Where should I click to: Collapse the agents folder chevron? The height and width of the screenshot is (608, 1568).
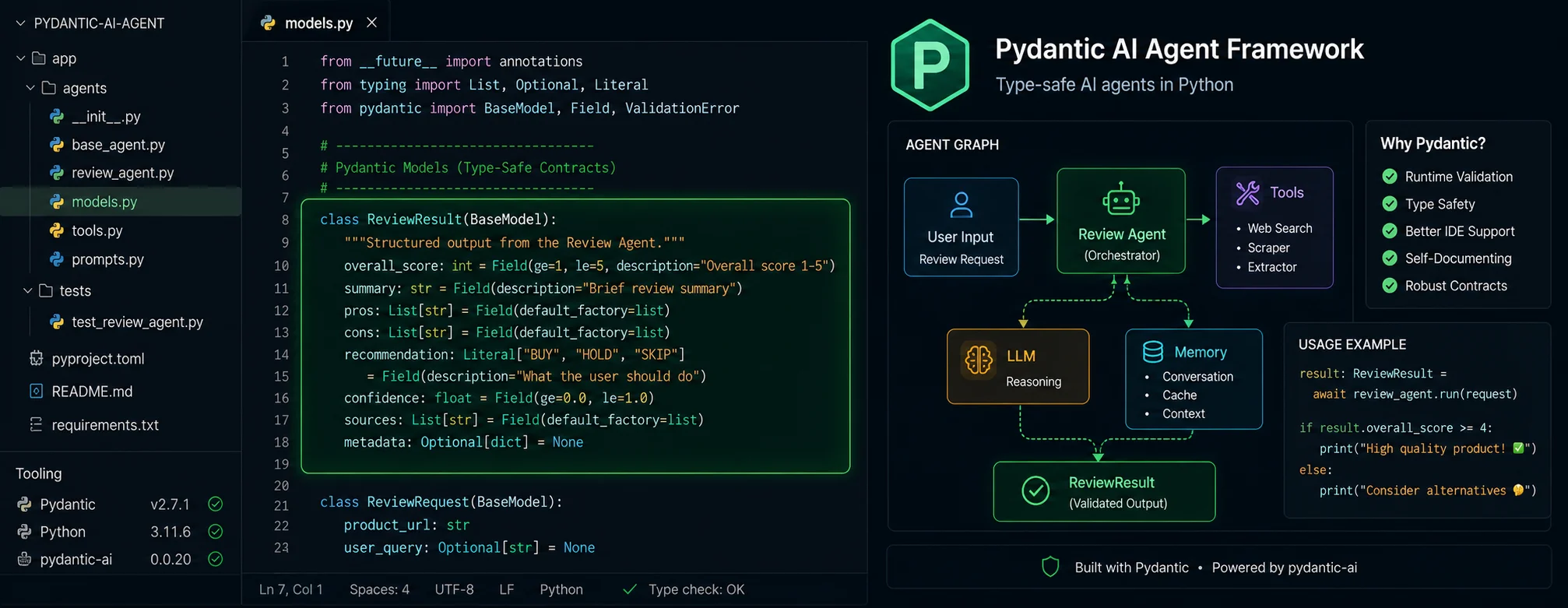[30, 88]
